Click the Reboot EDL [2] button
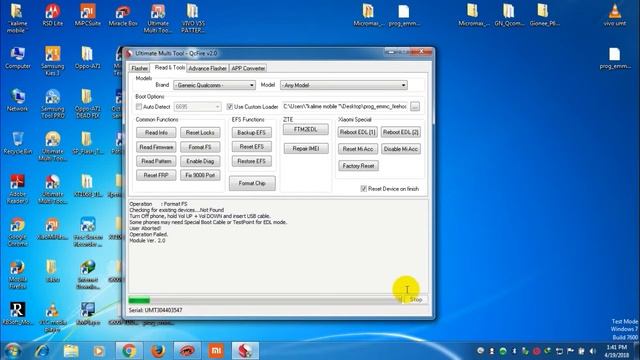This screenshot has width=640, height=360. pyautogui.click(x=401, y=132)
